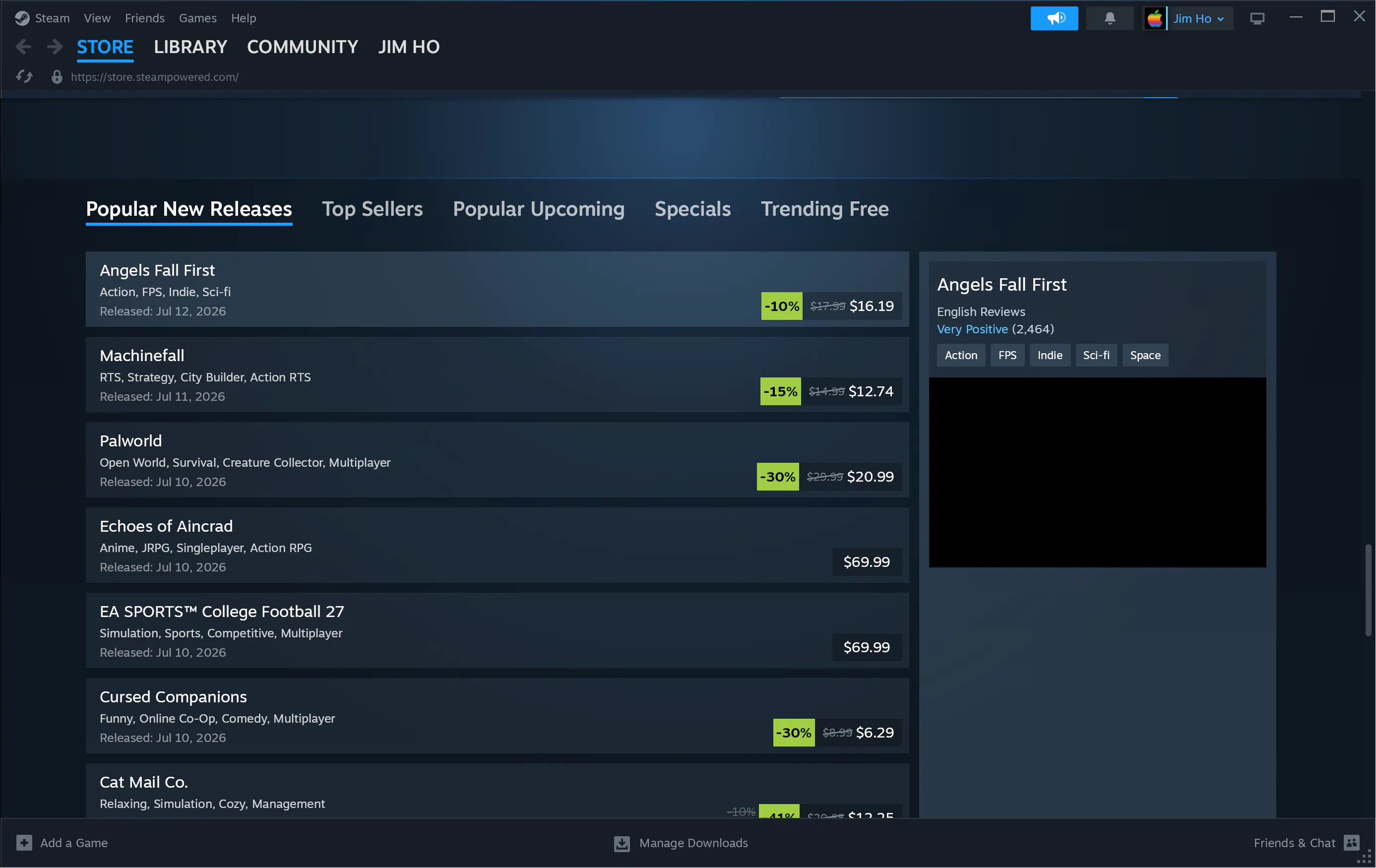The width and height of the screenshot is (1376, 868).
Task: Select the Trending Free tab
Action: (824, 209)
